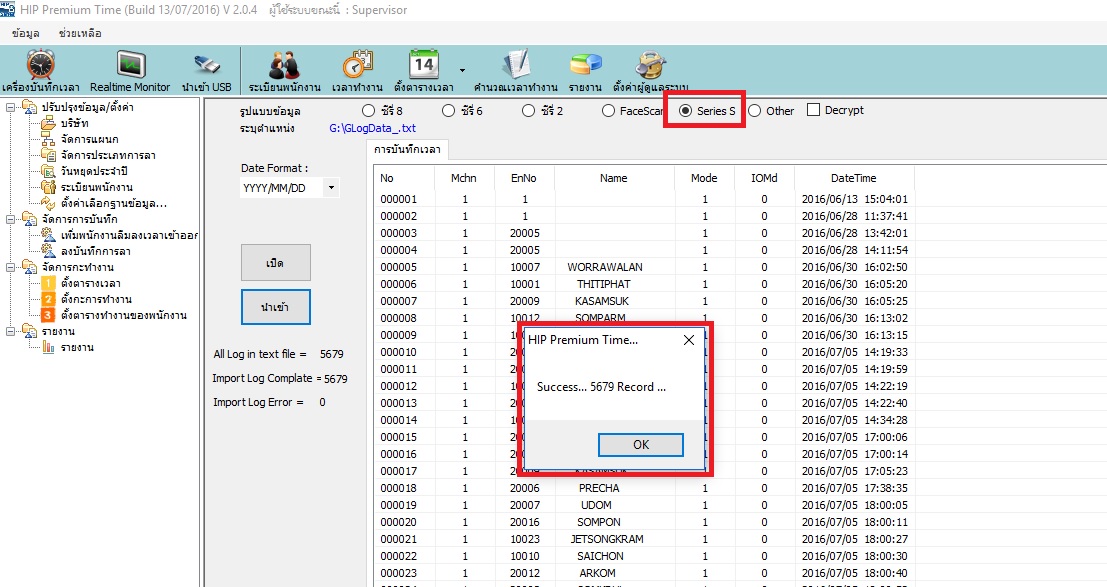Select จัดการการบันทึก folder in tree
Viewport: 1107px width, 587px height.
point(79,219)
